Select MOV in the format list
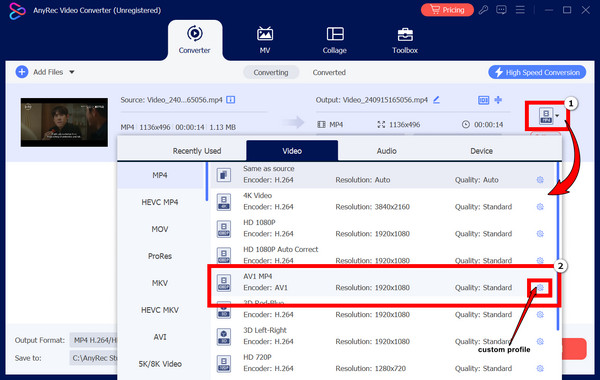This screenshot has height=380, width=600. click(160, 229)
